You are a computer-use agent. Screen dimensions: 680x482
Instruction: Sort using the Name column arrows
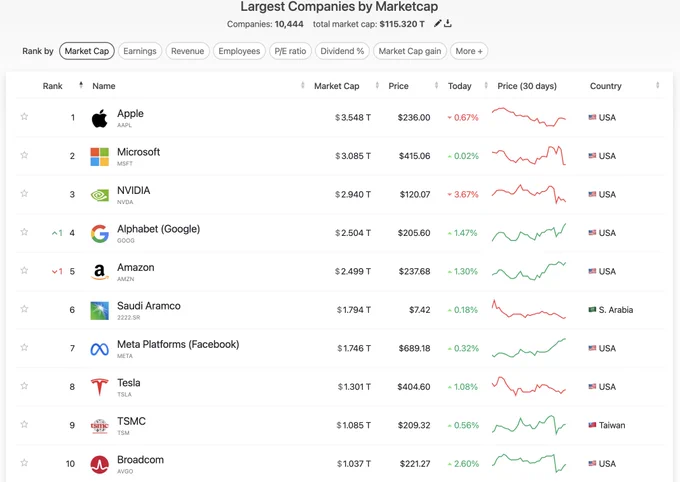302,85
